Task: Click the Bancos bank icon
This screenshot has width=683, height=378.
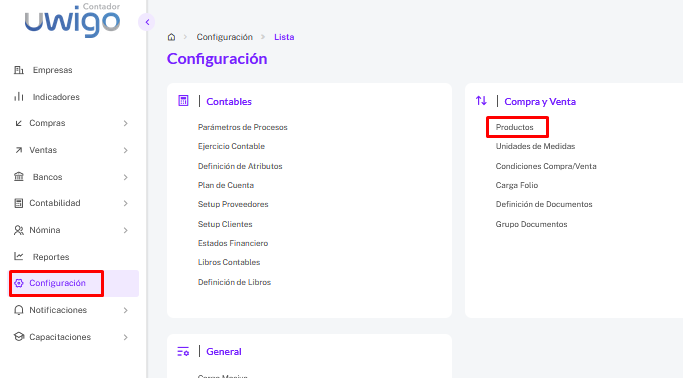Action: click(x=19, y=177)
